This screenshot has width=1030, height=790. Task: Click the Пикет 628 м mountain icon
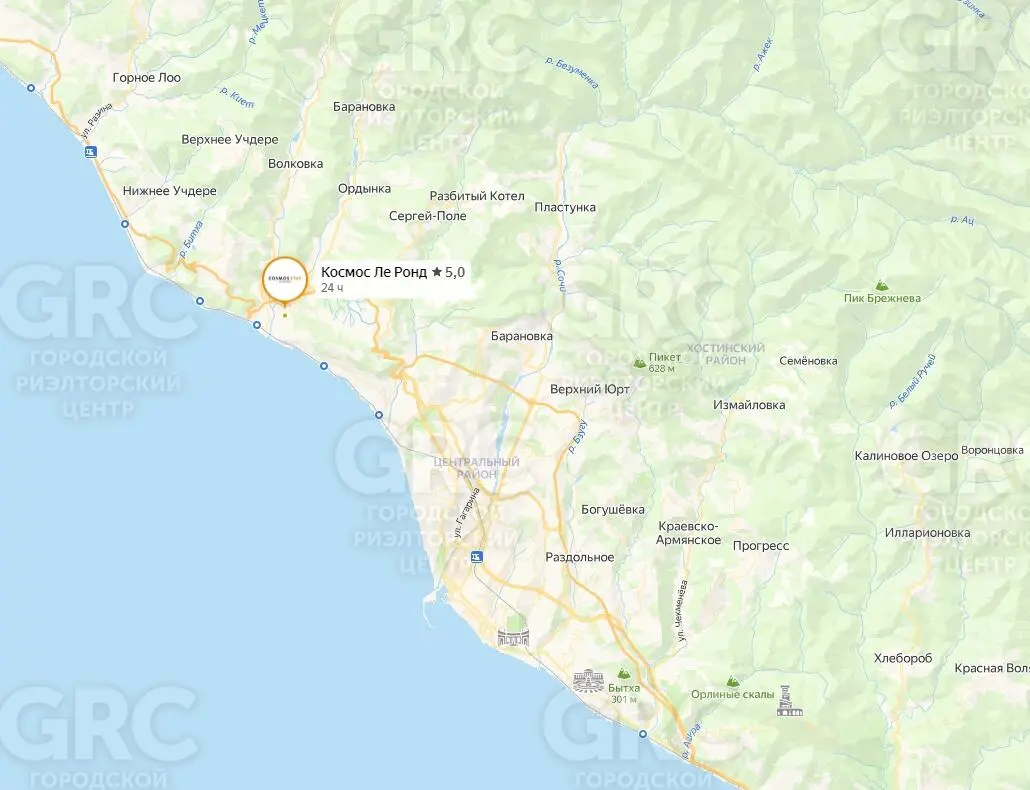pos(639,362)
